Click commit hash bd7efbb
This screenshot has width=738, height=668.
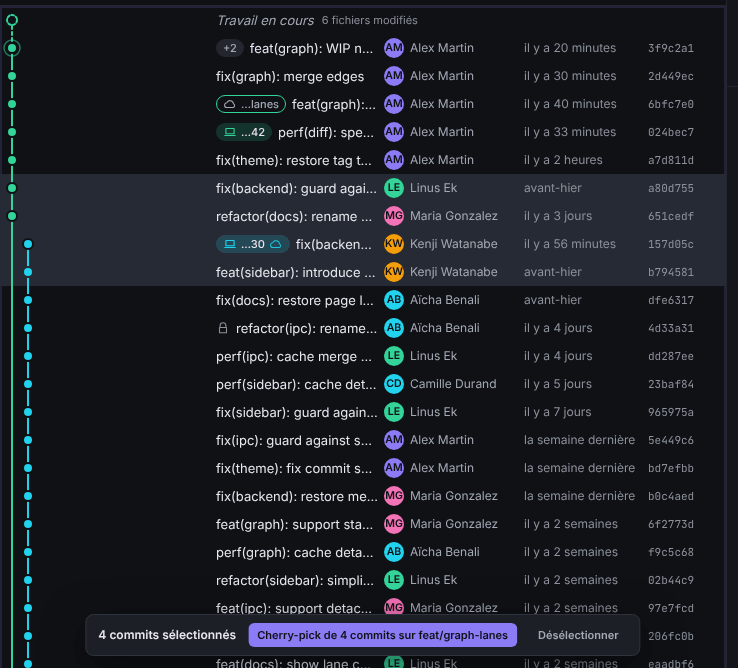click(x=671, y=468)
